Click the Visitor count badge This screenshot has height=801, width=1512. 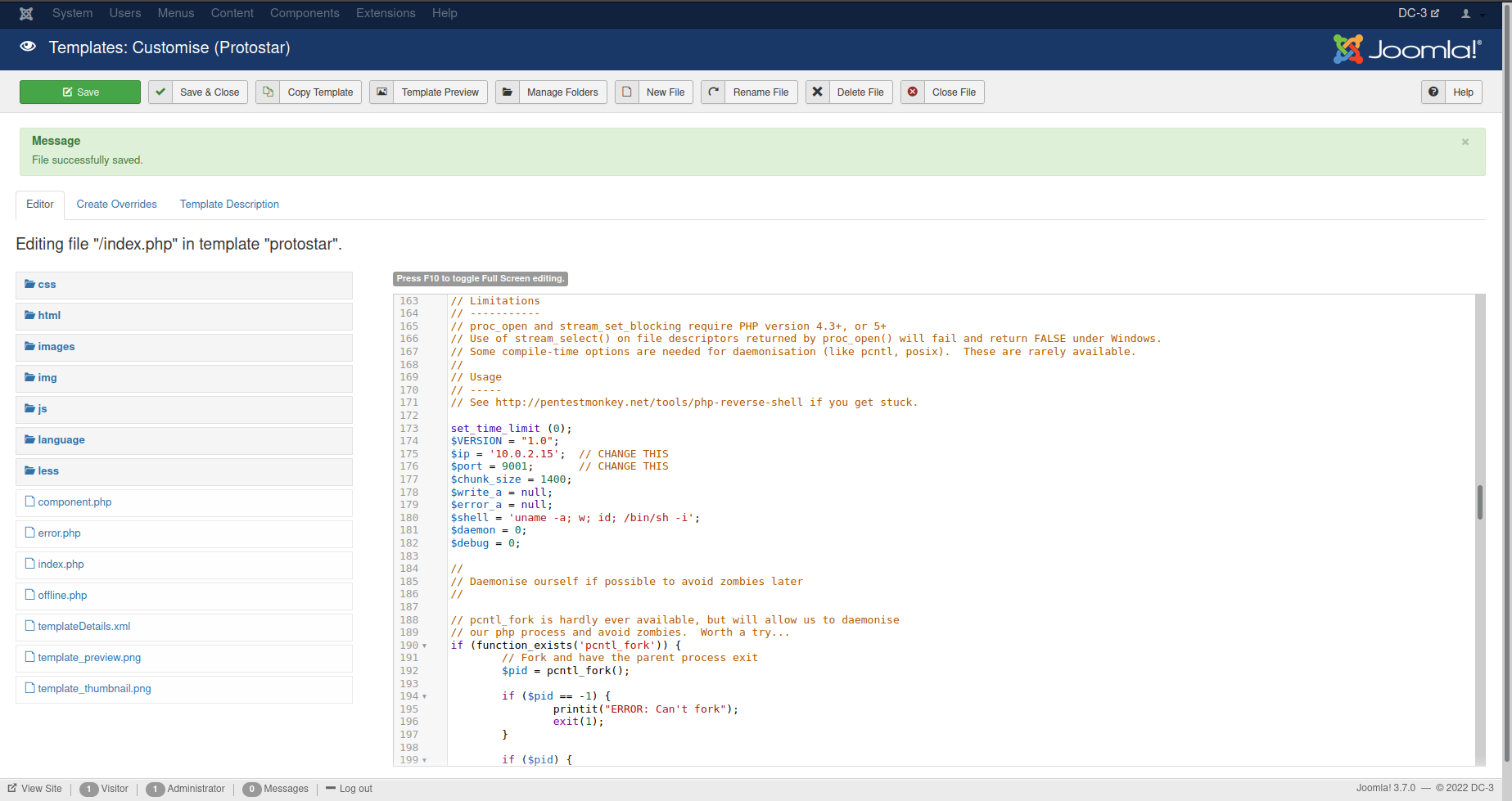coord(89,789)
